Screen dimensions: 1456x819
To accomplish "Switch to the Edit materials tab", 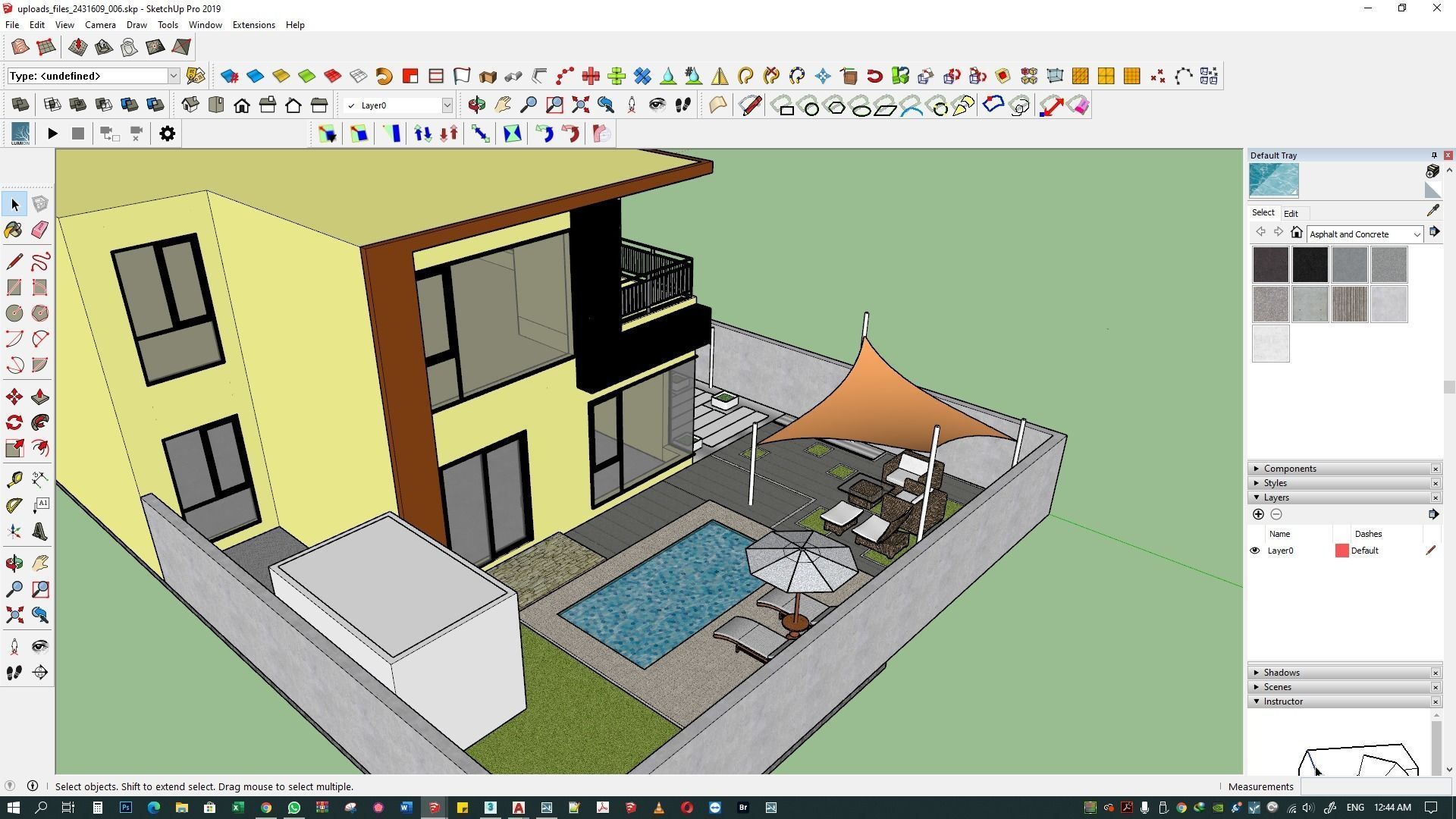I will [x=1291, y=214].
